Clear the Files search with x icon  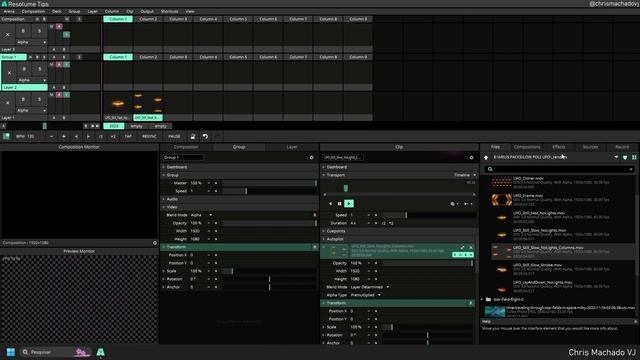pos(631,169)
